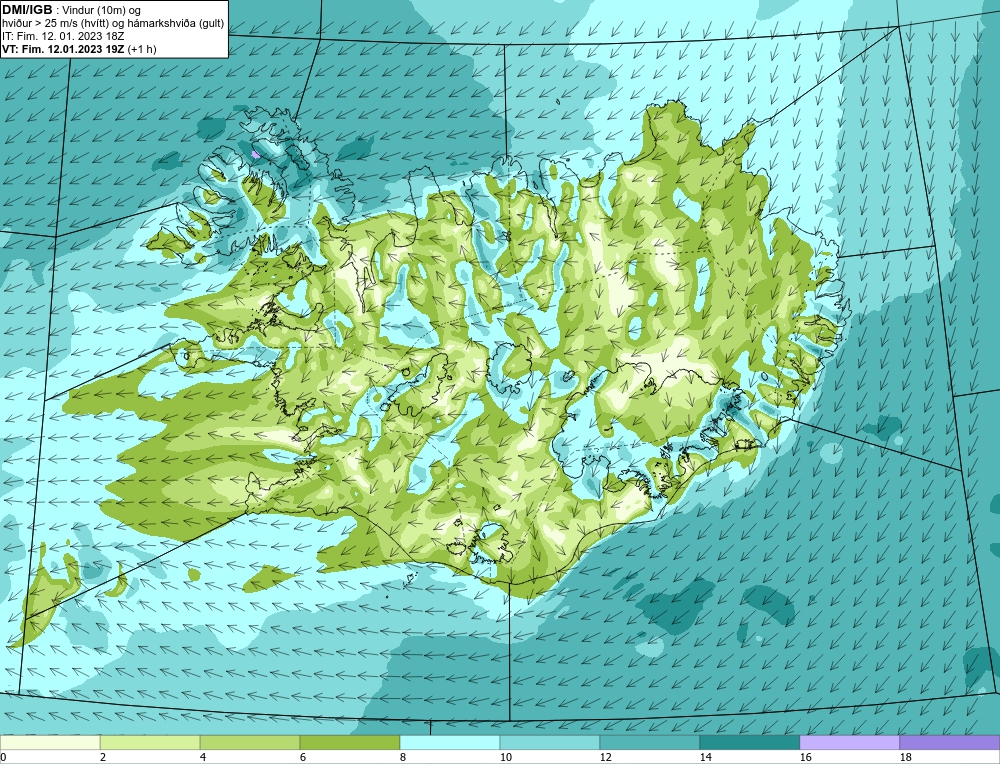Screen dimensions: 1000x764
Task: Click the purple legend swatch above 18 m/s
Action: [x=950, y=742]
